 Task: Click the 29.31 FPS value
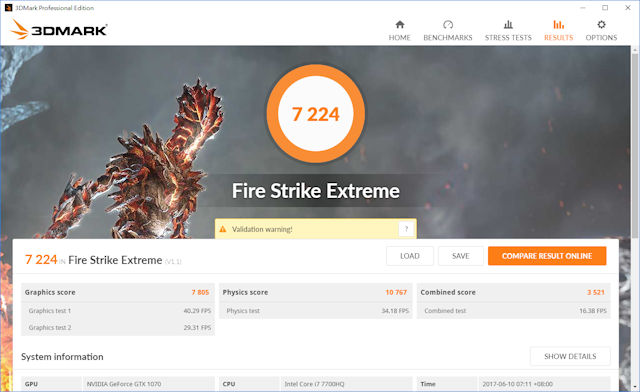point(197,327)
